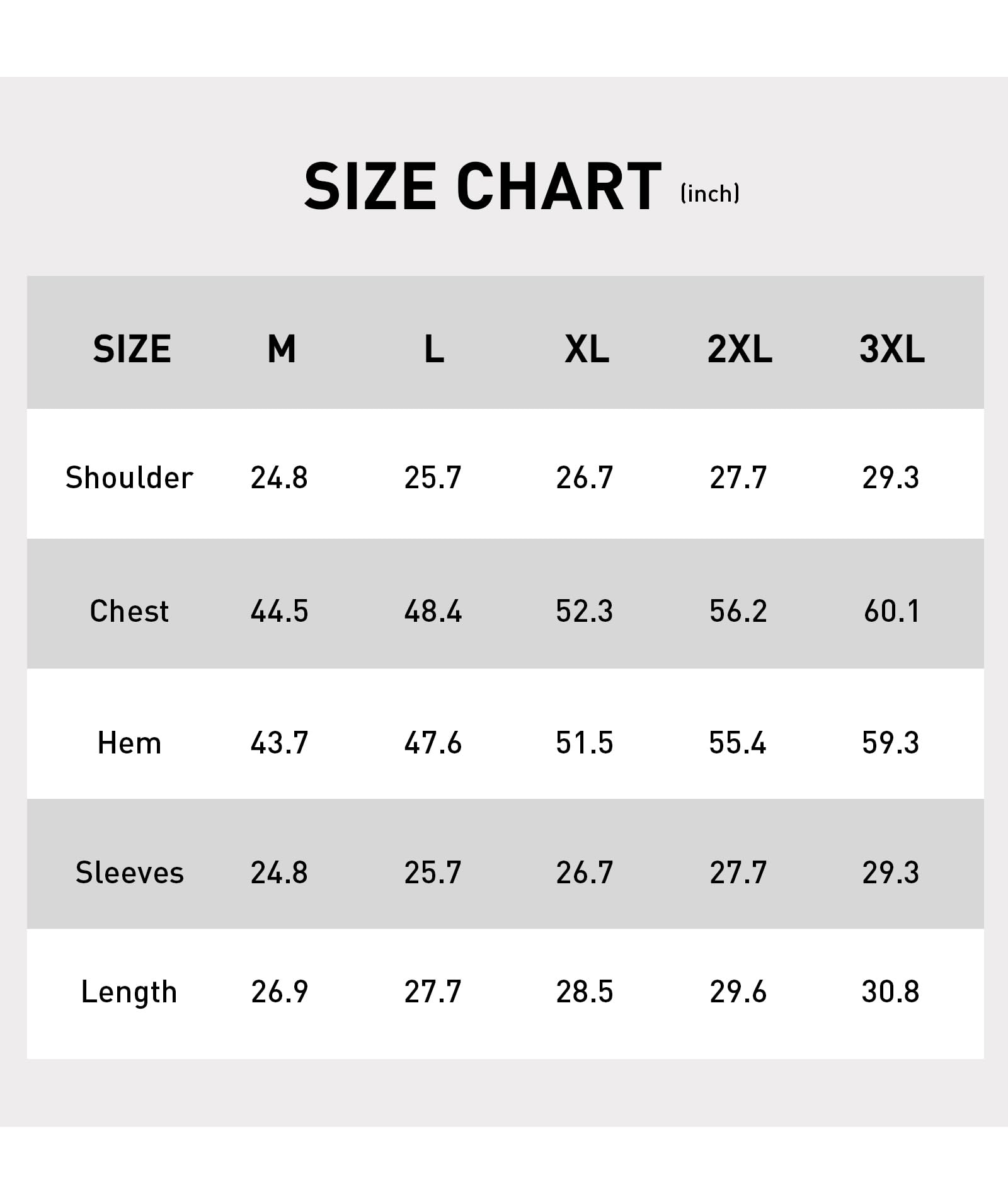Select the 3XL size column header

(892, 349)
